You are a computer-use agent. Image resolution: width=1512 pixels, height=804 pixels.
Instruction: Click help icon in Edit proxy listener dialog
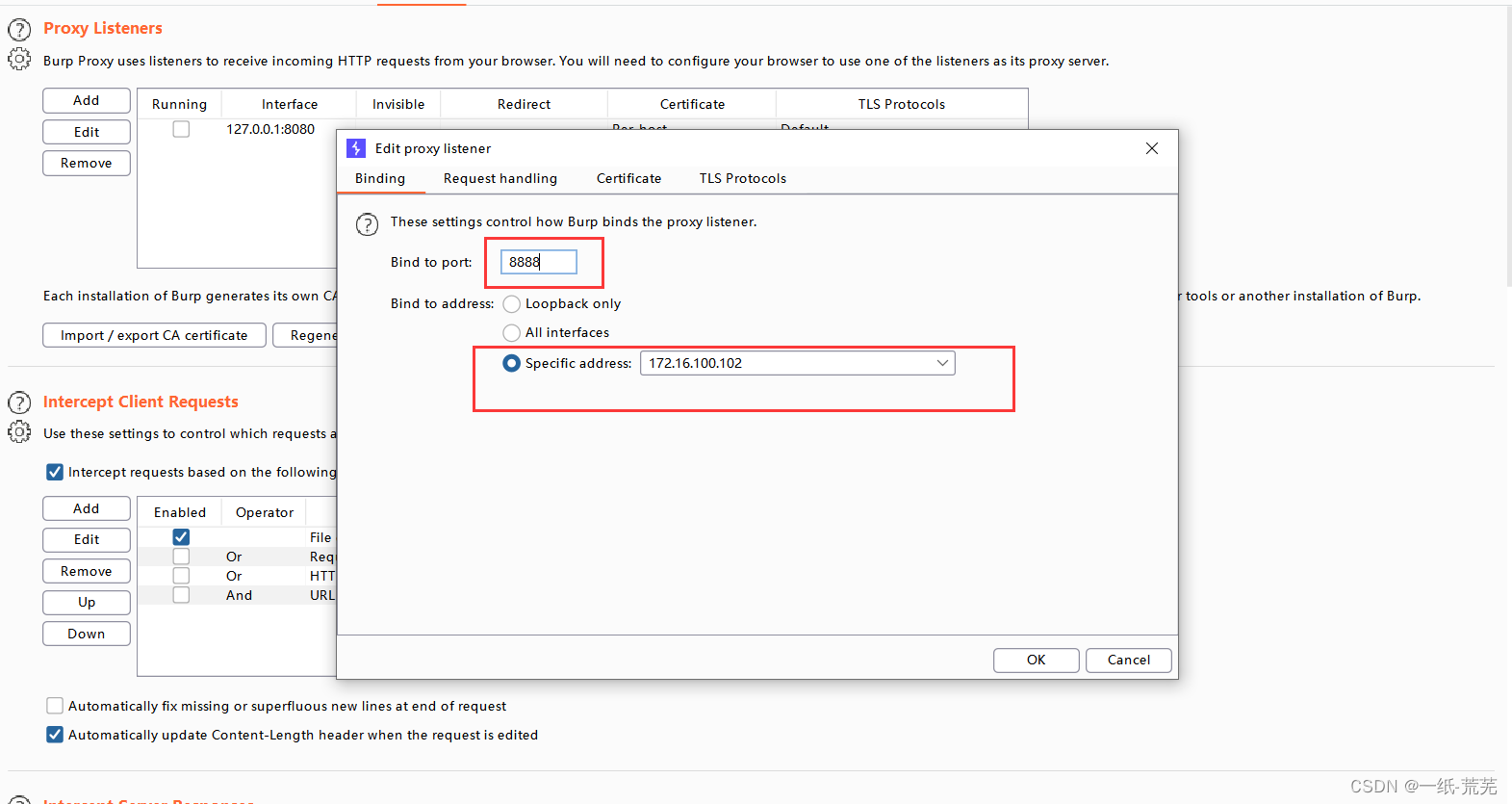367,224
